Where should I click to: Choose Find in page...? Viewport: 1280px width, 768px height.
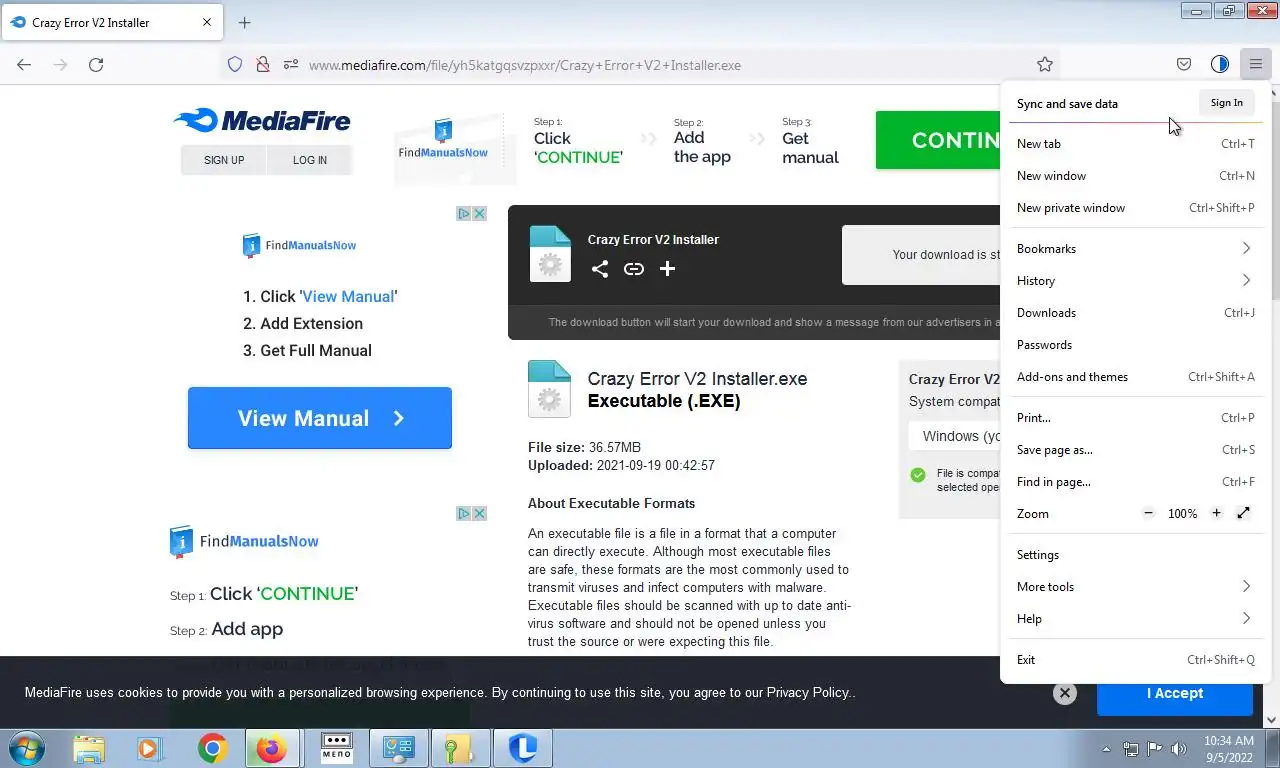click(1135, 481)
